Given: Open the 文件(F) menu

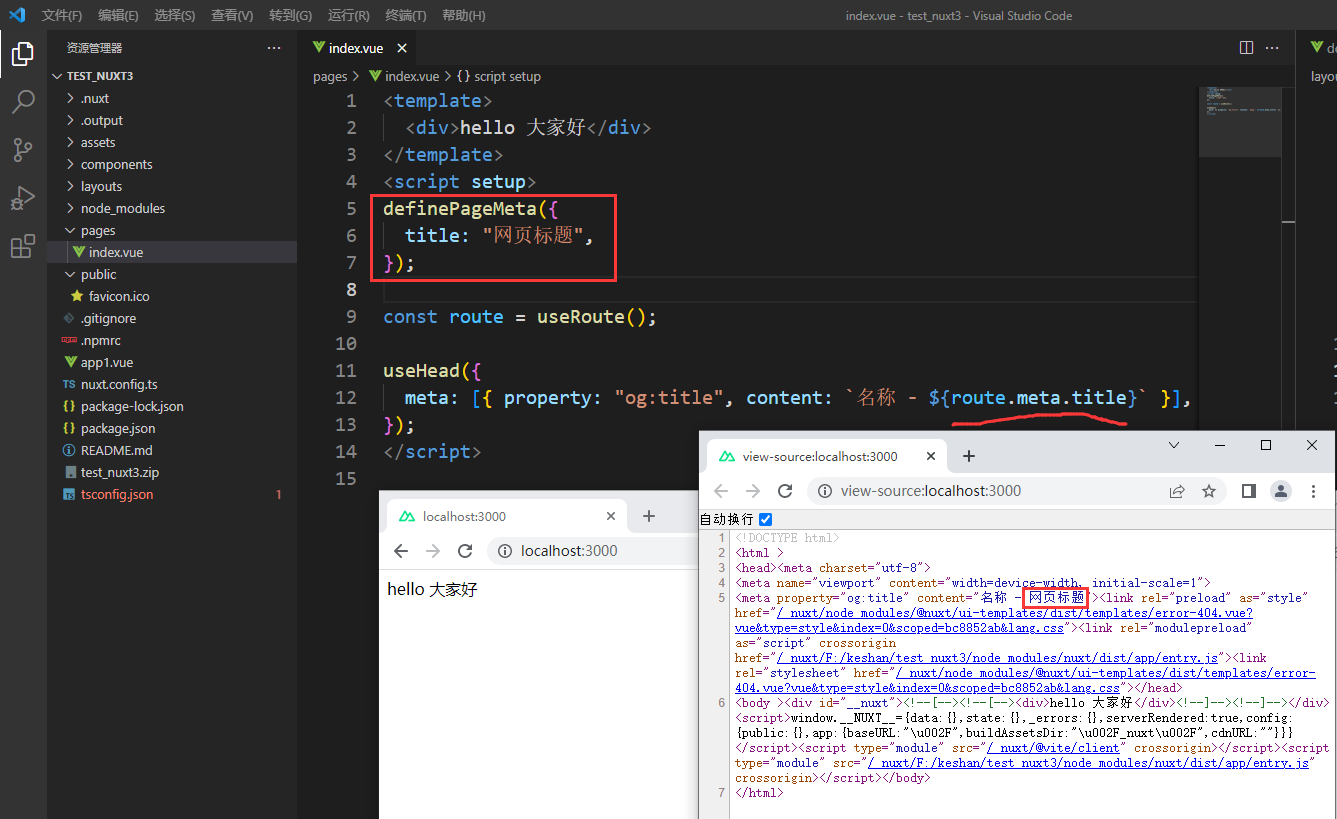Looking at the screenshot, I should pyautogui.click(x=62, y=15).
